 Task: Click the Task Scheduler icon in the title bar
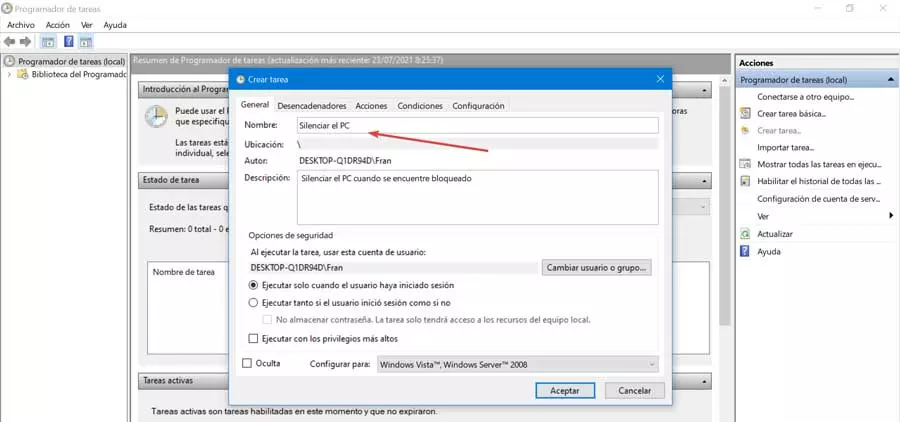(x=7, y=9)
